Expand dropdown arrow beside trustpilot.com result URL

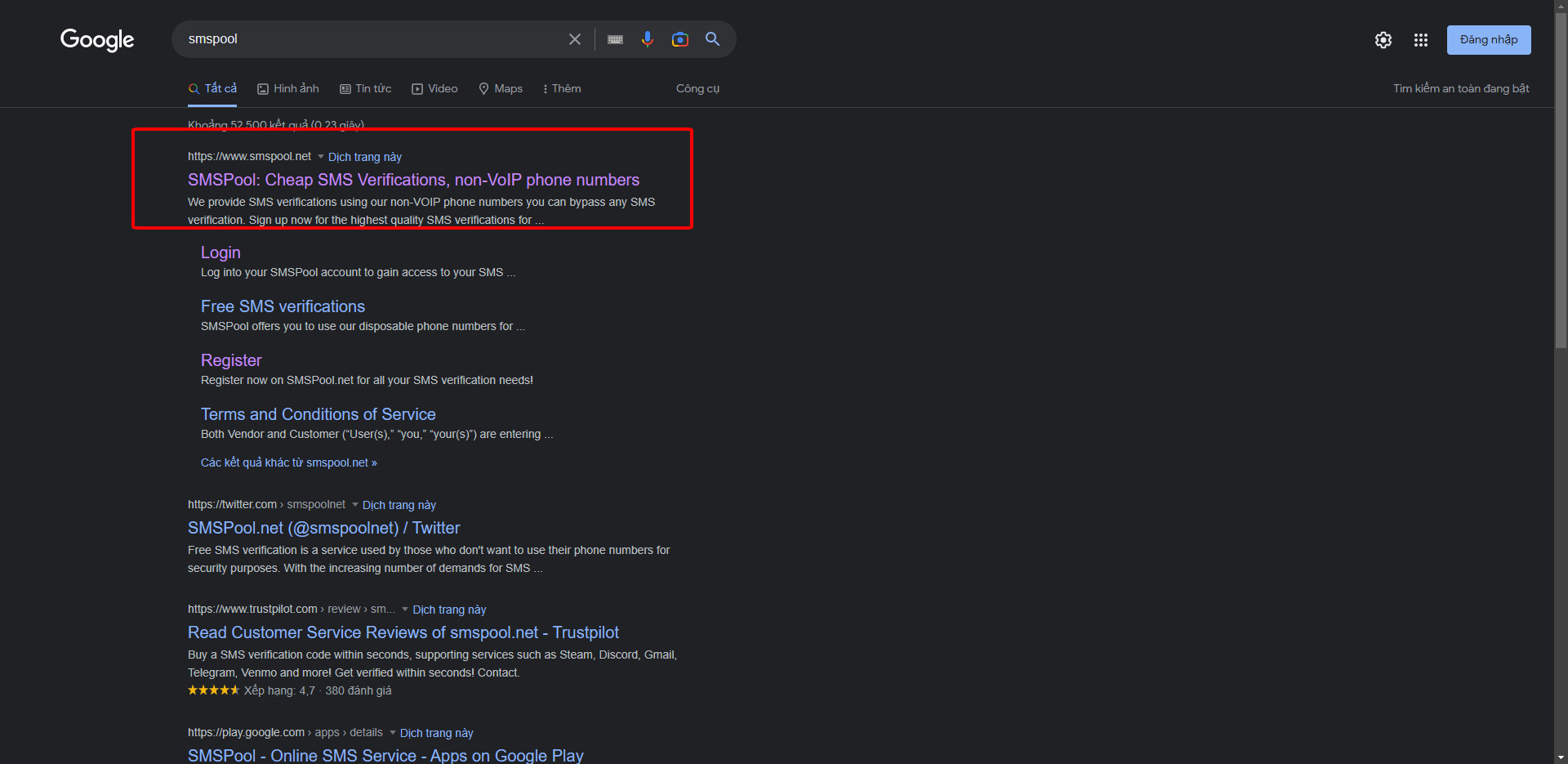point(405,610)
